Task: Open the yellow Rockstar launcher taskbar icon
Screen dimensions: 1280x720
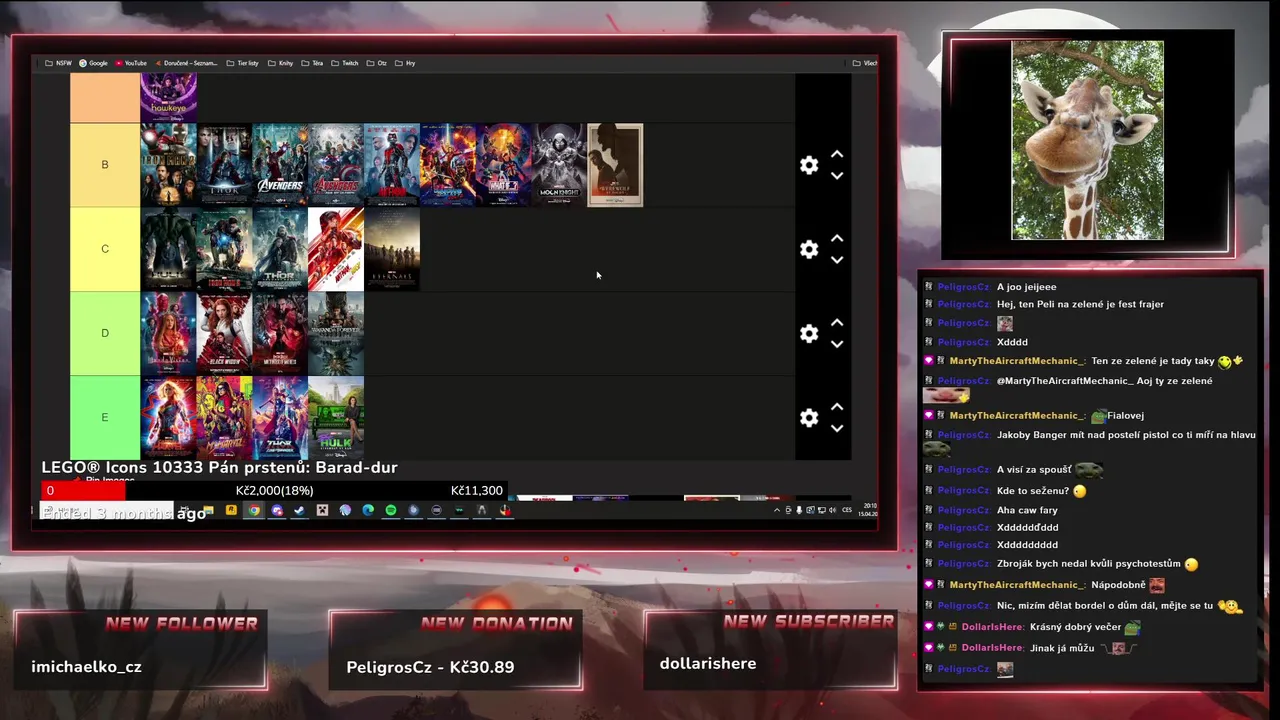Action: point(231,510)
